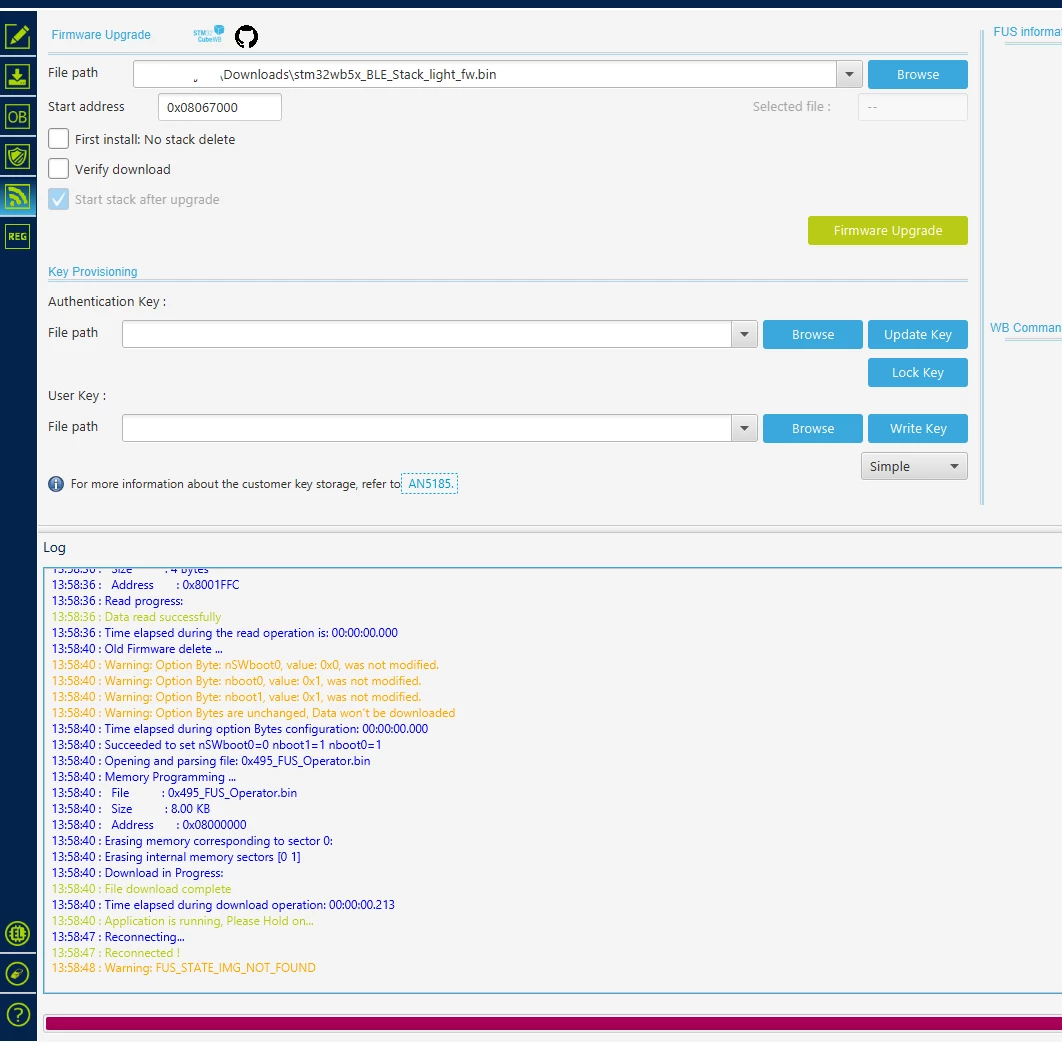The image size is (1062, 1044).
Task: Open the Memory & File editing sidebar icon
Action: (18, 36)
